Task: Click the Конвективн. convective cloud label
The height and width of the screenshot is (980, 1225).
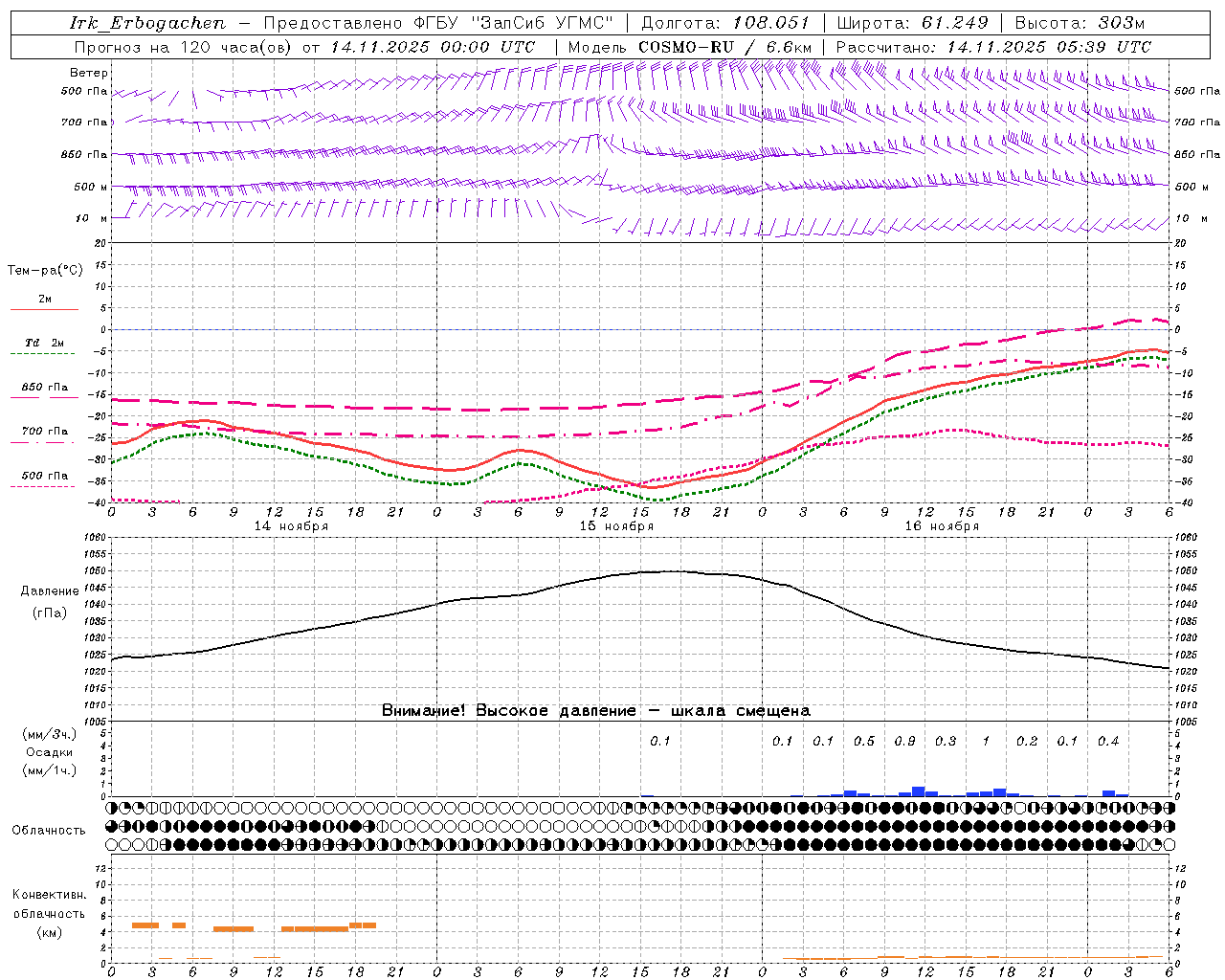Action: [50, 895]
